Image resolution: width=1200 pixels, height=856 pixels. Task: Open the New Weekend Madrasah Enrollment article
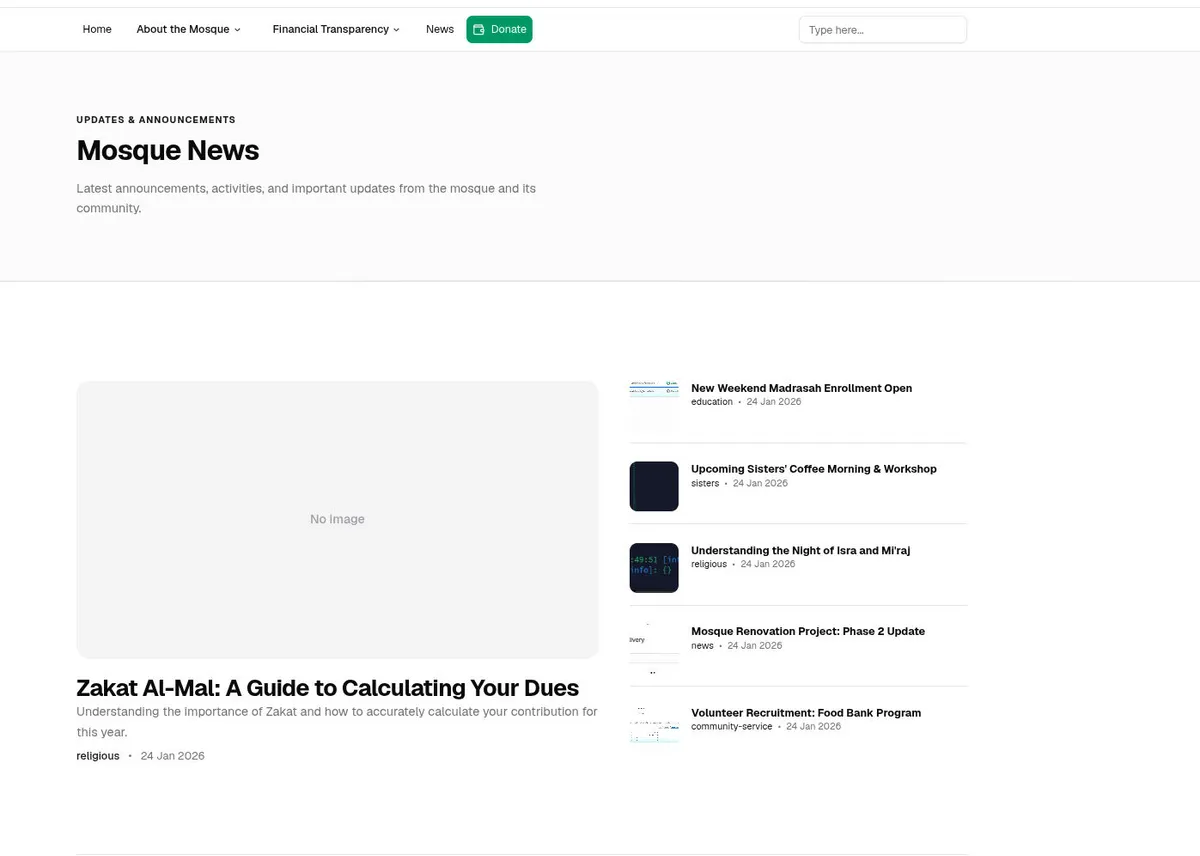point(801,388)
